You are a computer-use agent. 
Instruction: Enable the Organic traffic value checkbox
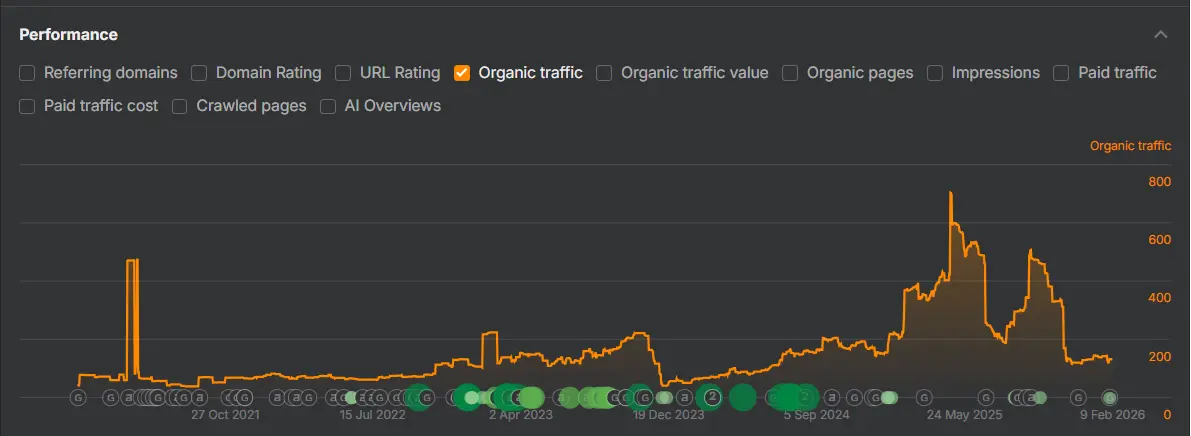604,73
